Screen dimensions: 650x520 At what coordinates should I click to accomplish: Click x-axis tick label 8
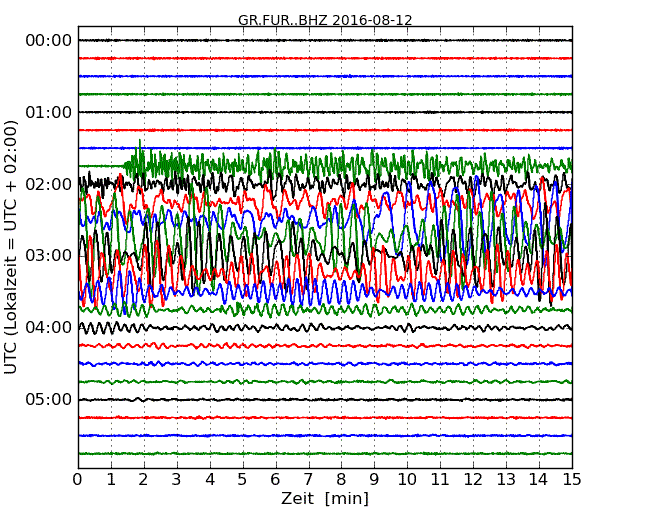click(x=341, y=479)
